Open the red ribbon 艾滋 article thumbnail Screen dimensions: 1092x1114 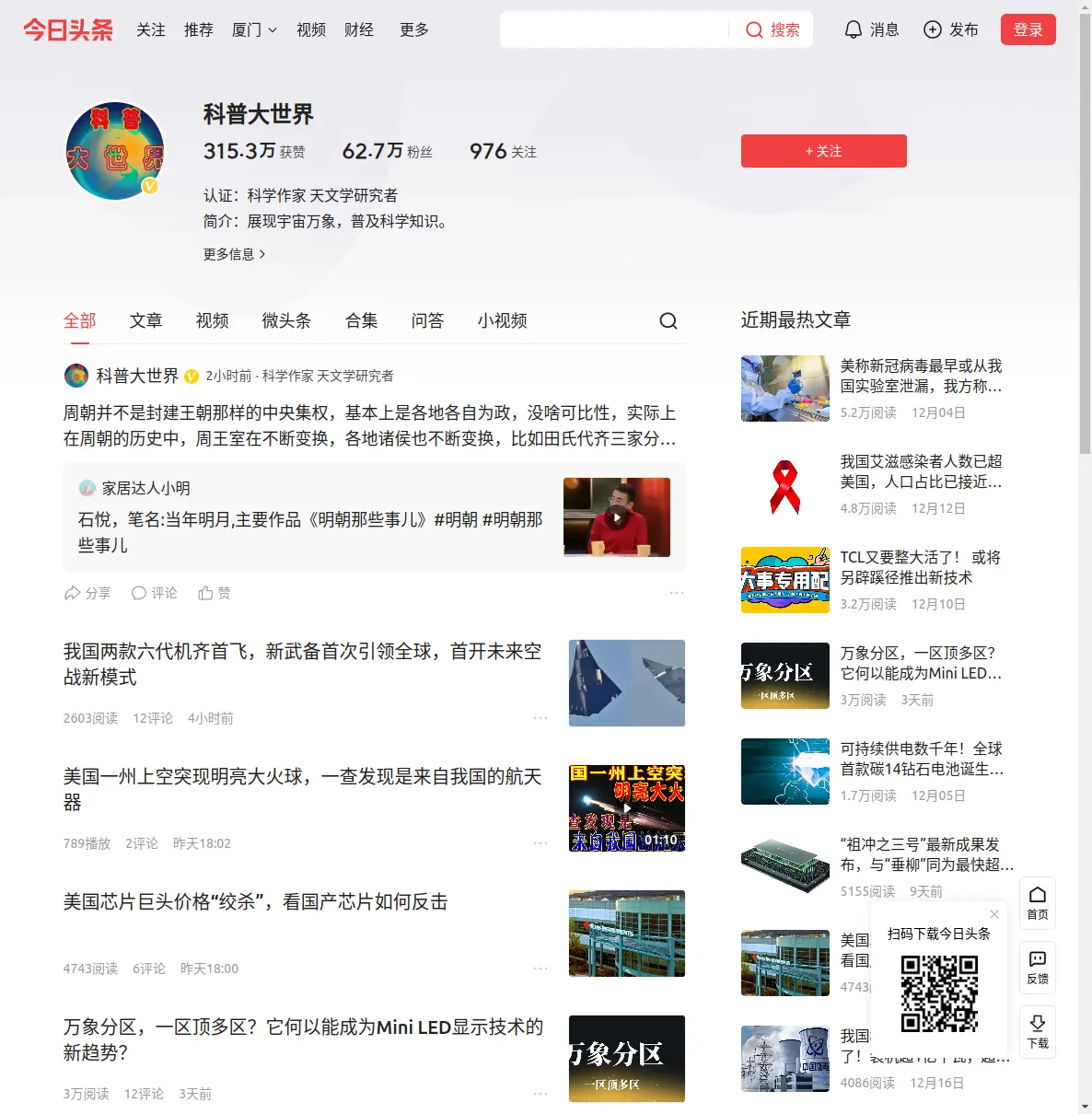785,484
